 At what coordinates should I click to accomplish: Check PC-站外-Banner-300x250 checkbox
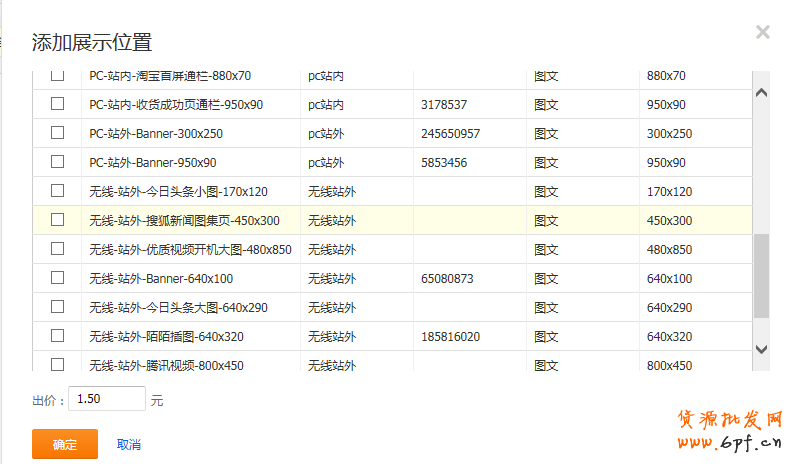point(57,133)
